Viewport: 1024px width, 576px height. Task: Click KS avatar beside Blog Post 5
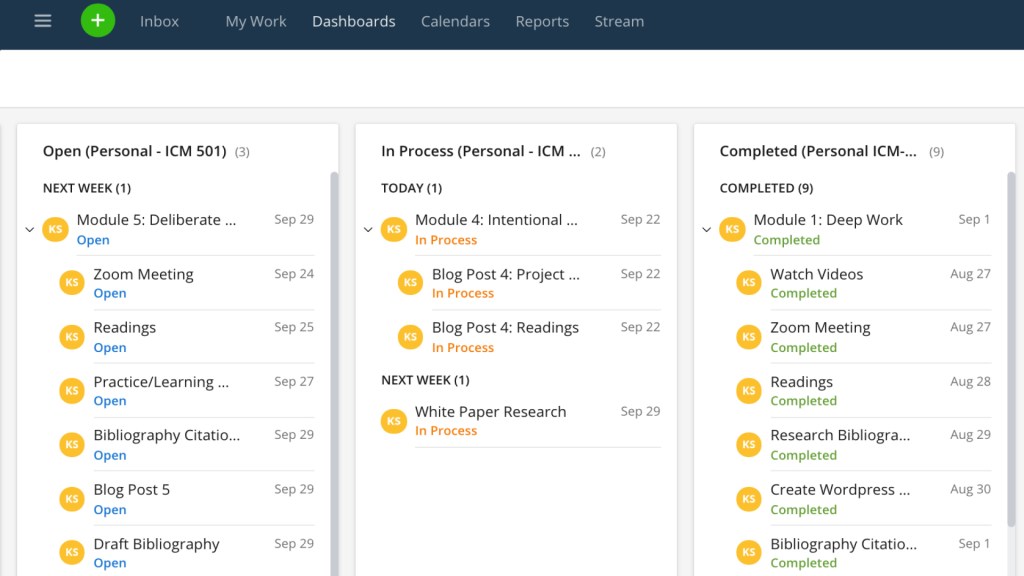coord(72,499)
